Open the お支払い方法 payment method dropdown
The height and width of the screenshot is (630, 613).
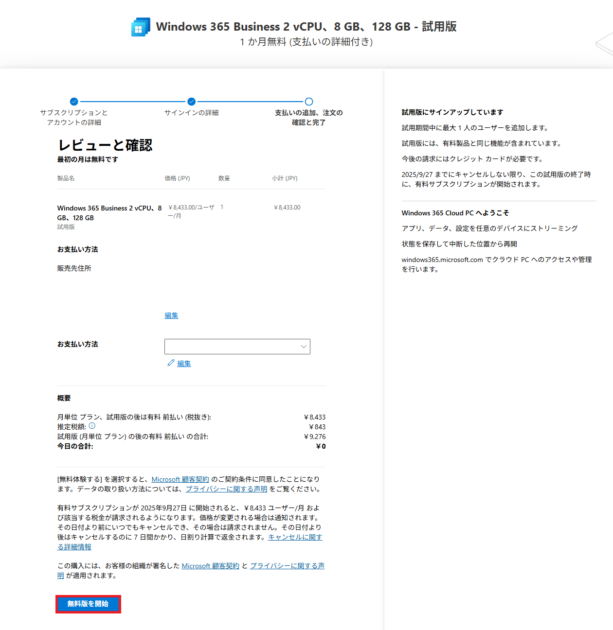(237, 346)
